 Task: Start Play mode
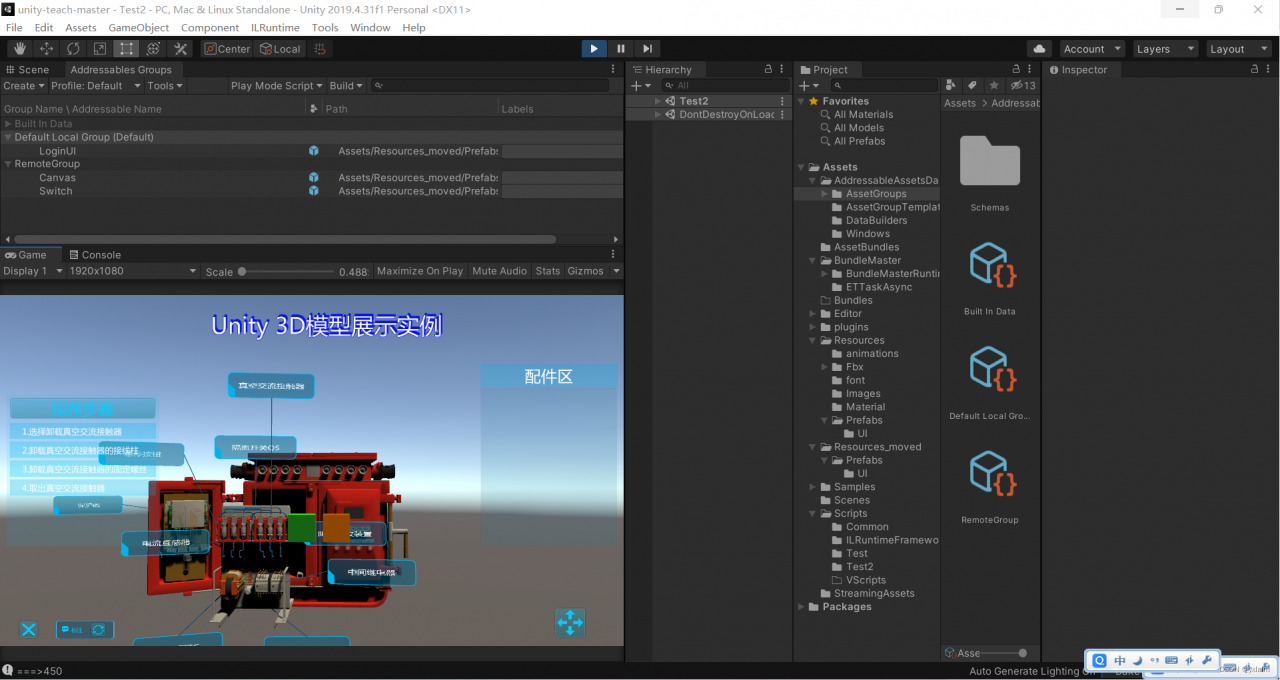coord(594,48)
